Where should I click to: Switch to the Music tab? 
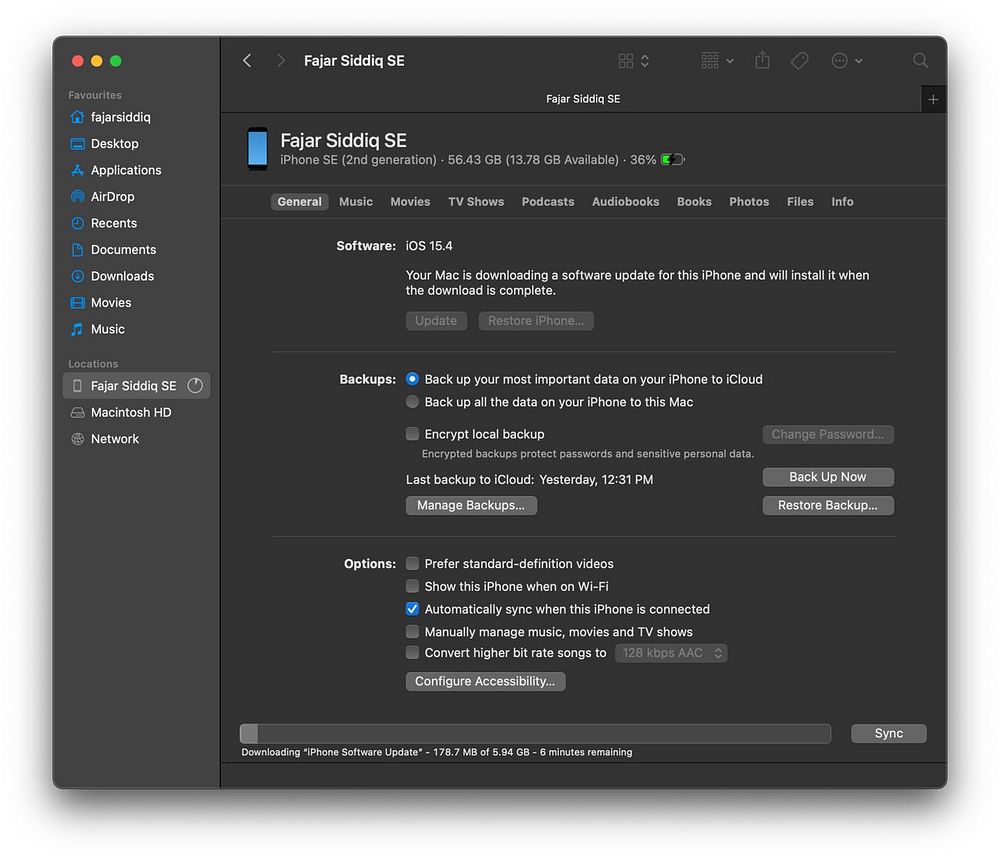(x=356, y=202)
